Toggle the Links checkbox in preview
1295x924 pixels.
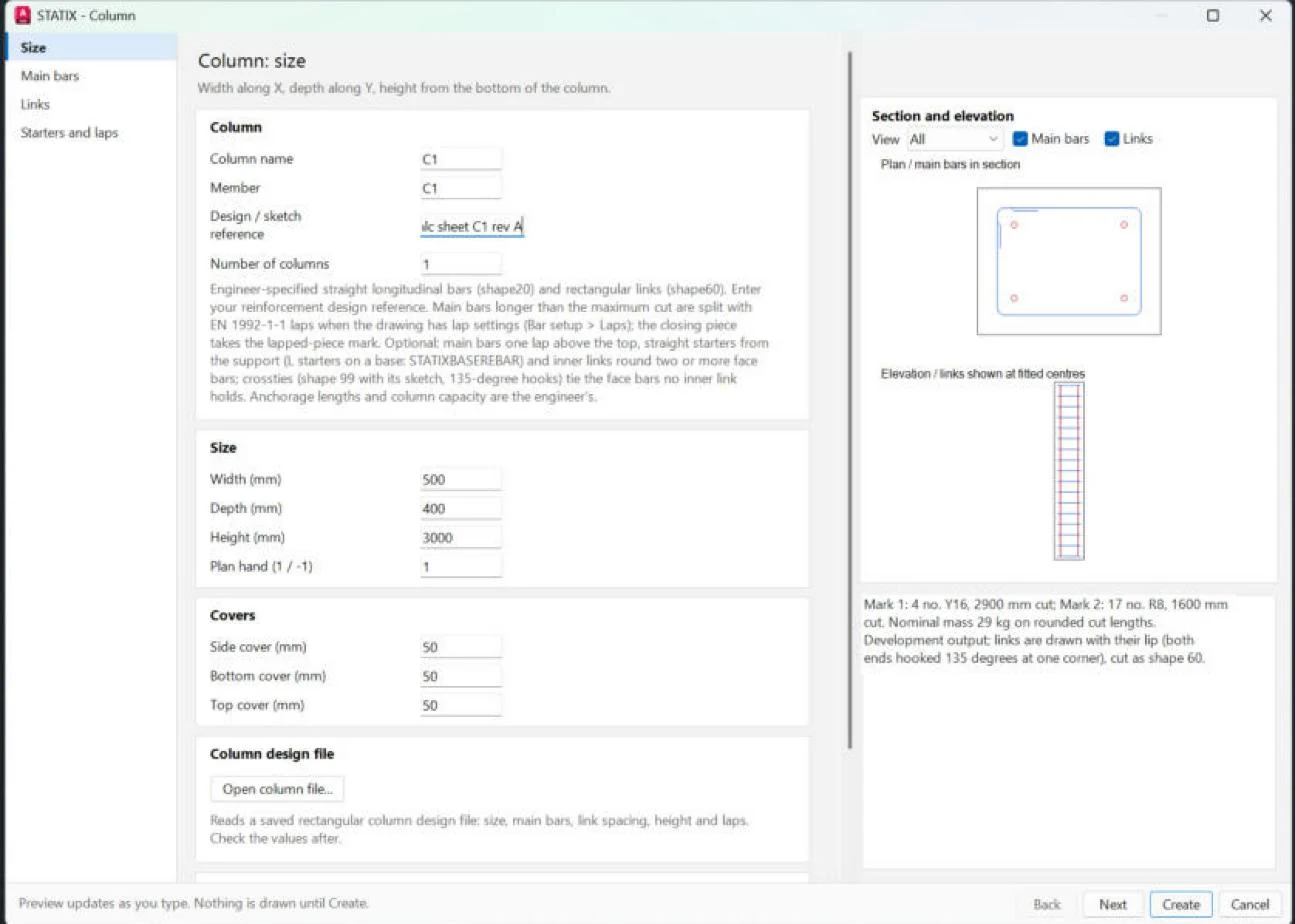click(1112, 139)
